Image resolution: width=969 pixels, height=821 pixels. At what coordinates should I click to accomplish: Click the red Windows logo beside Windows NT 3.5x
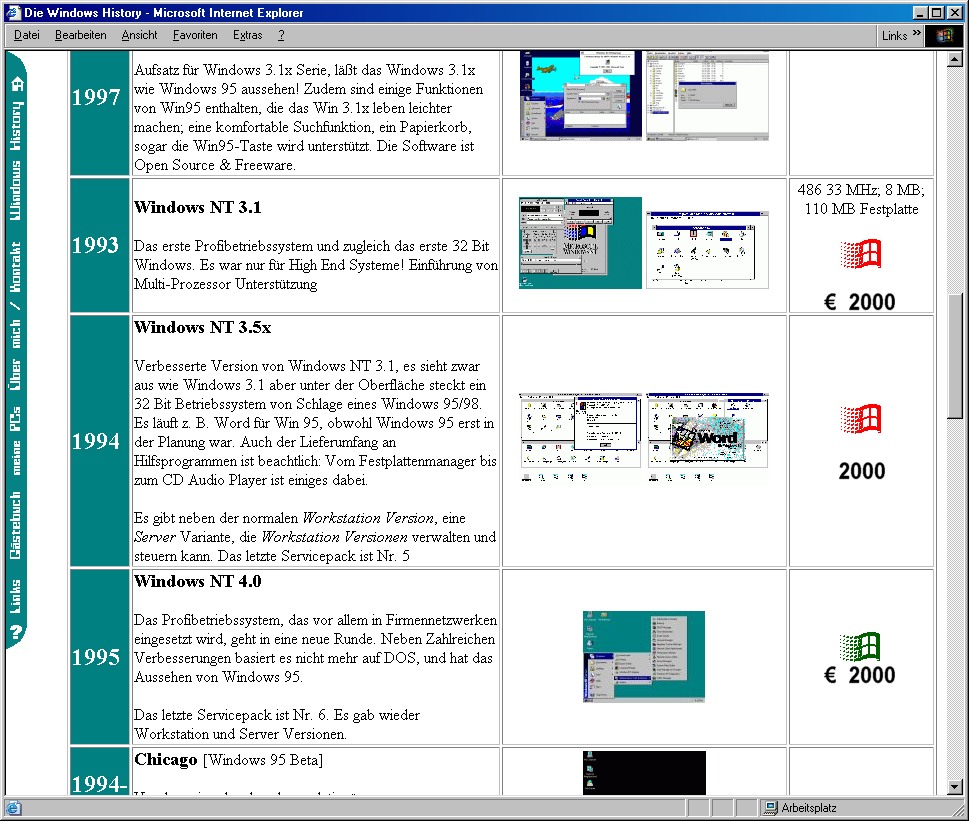[x=861, y=419]
